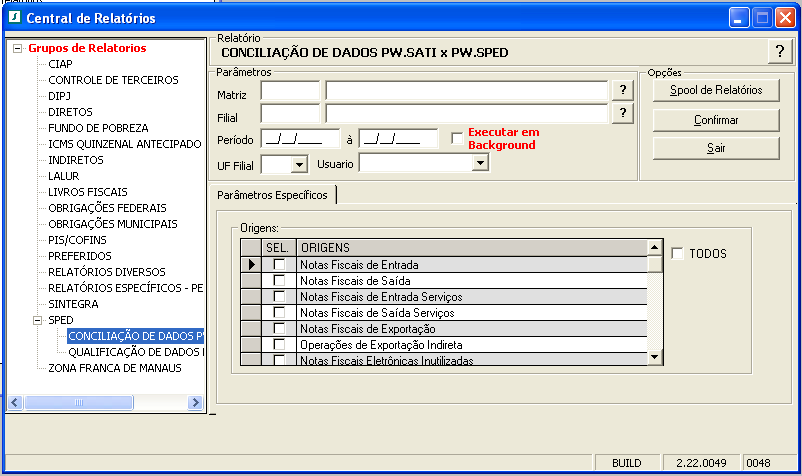Click the Período start date field

click(x=290, y=139)
